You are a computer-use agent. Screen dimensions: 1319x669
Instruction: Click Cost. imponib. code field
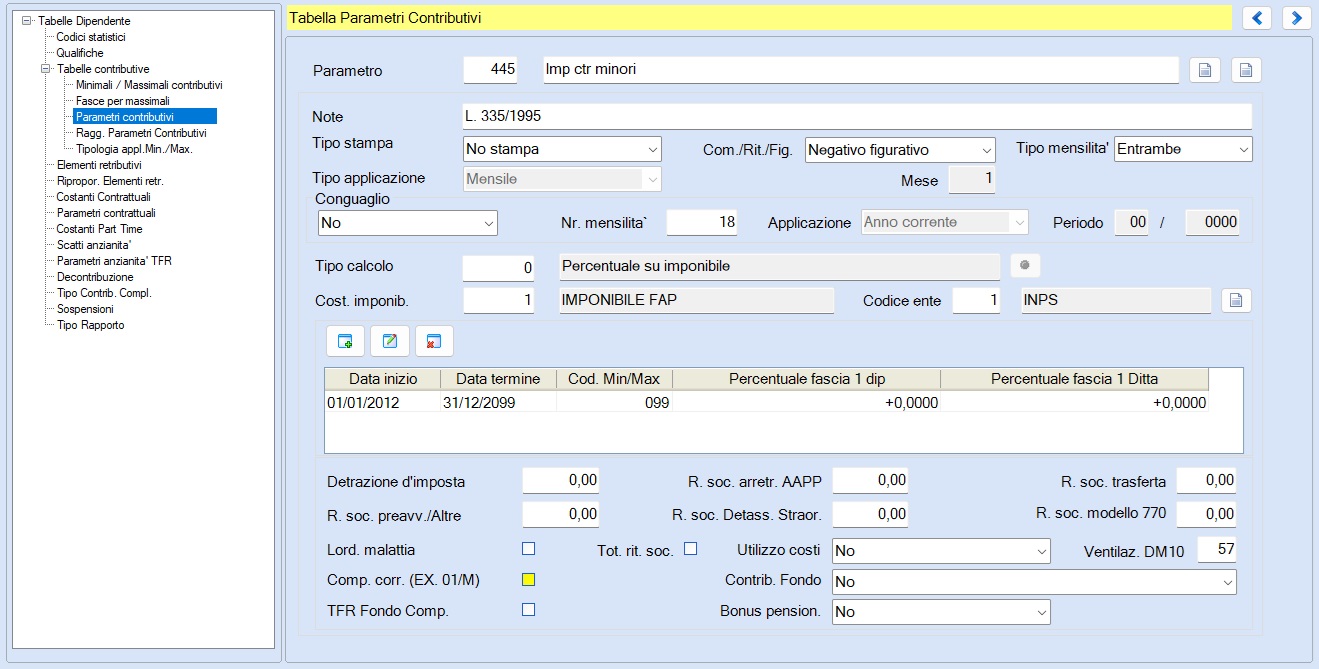tap(499, 300)
